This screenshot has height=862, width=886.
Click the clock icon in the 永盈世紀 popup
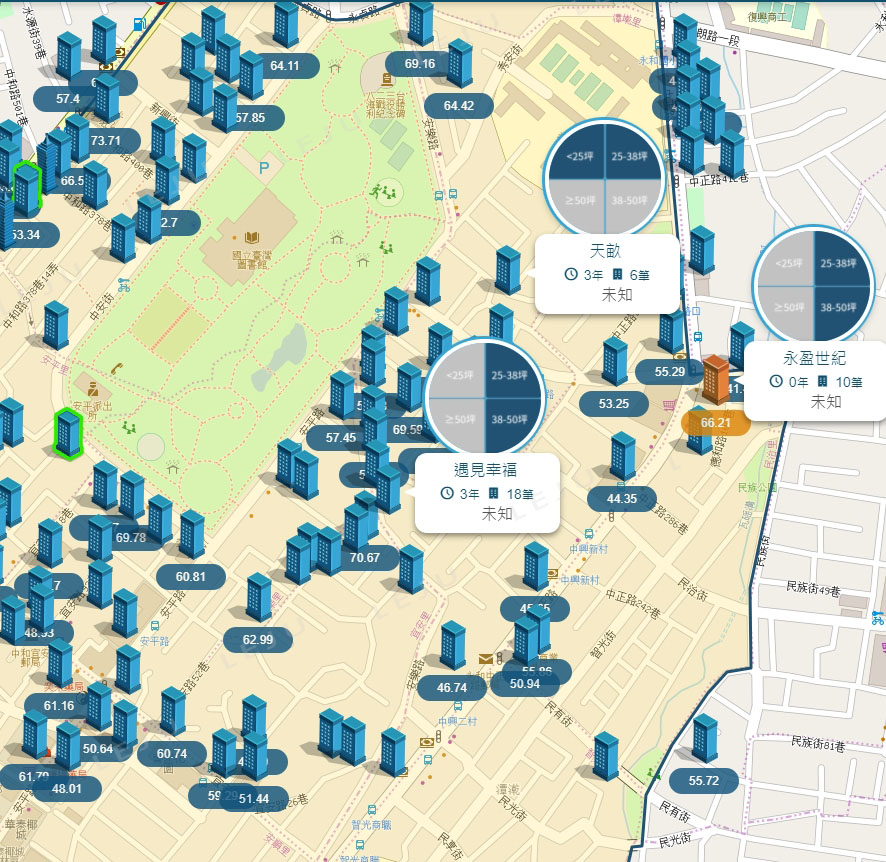click(x=776, y=381)
